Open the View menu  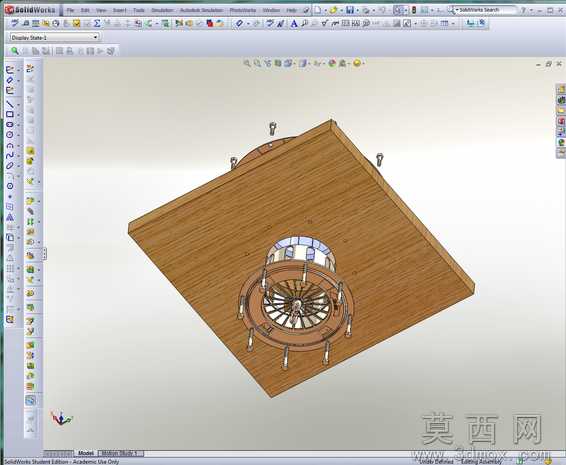[x=101, y=10]
